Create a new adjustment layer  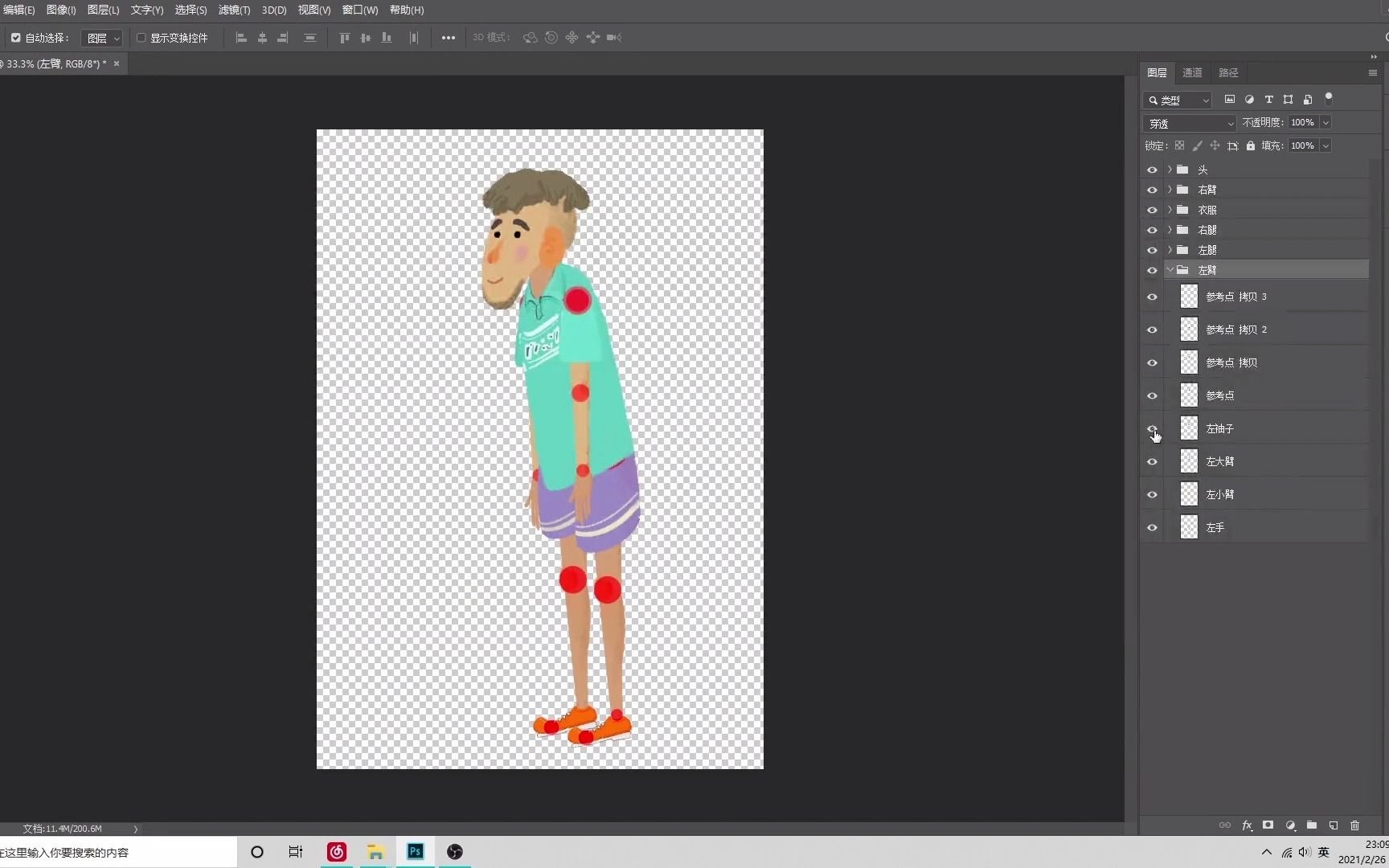[1290, 825]
